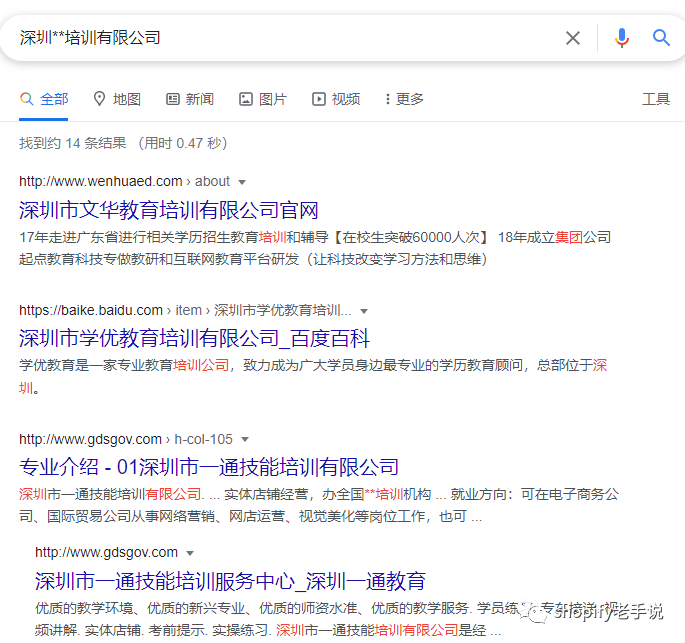
Task: Click the indented http://www.gdsgov.com URL
Action: (106, 552)
